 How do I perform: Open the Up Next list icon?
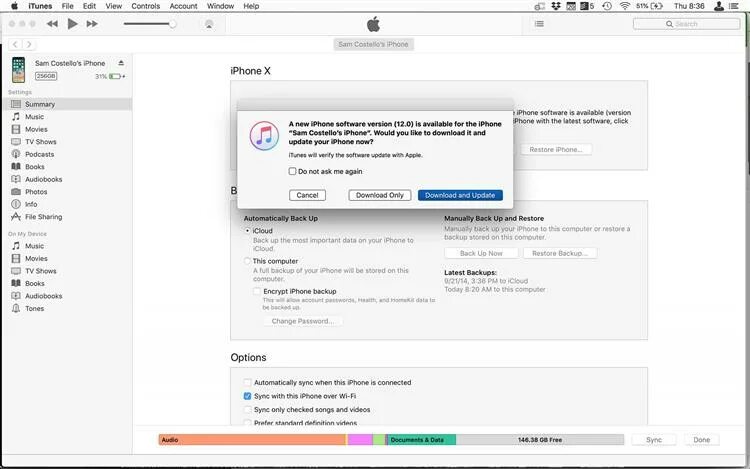(x=539, y=24)
